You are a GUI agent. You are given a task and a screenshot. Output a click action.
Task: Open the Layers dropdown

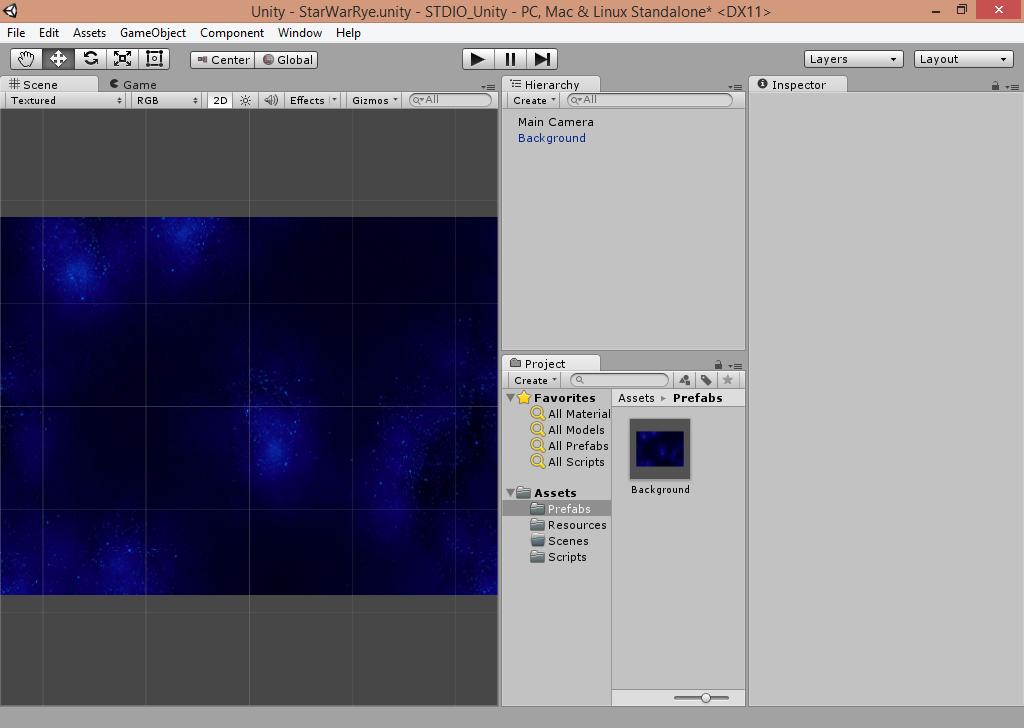coord(854,59)
